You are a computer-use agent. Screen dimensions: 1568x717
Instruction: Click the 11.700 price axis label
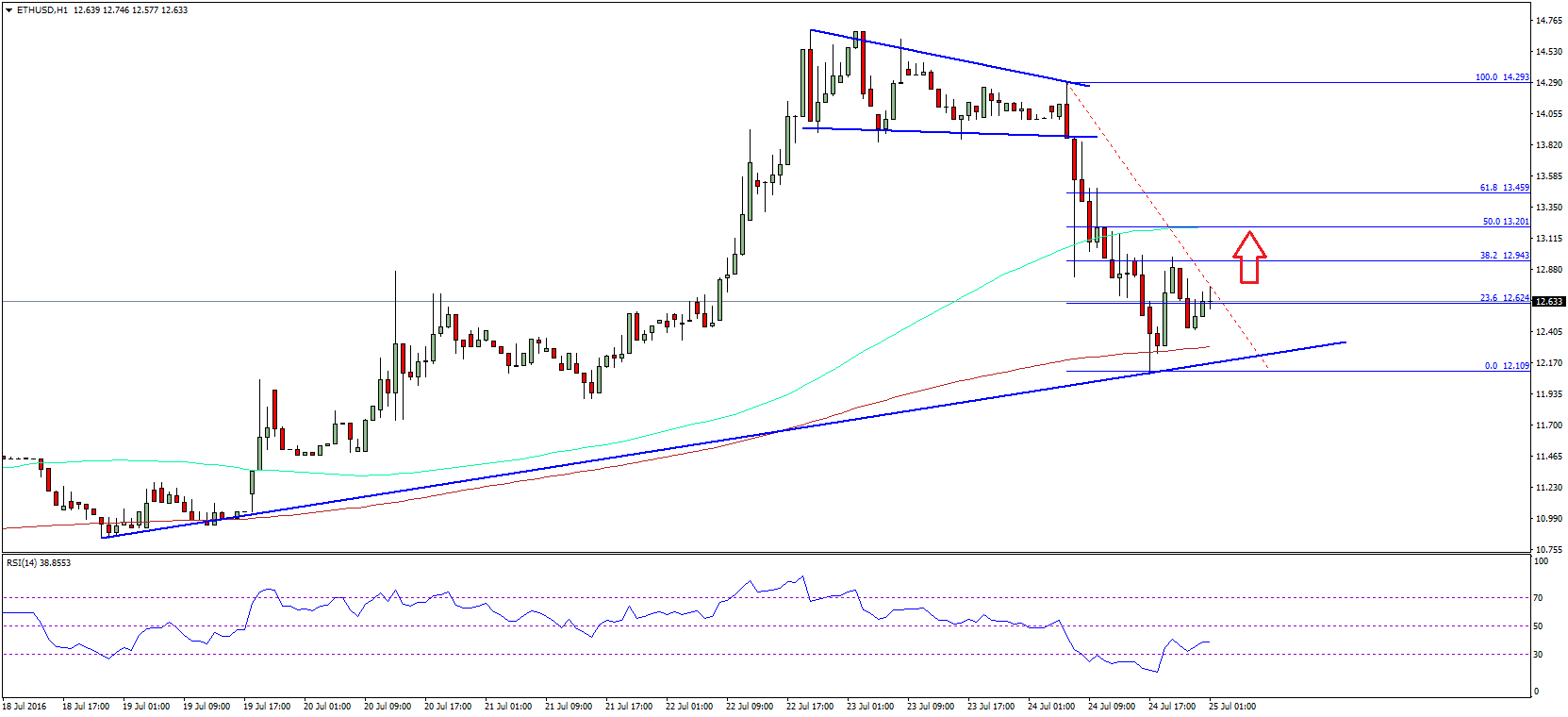pyautogui.click(x=1548, y=425)
